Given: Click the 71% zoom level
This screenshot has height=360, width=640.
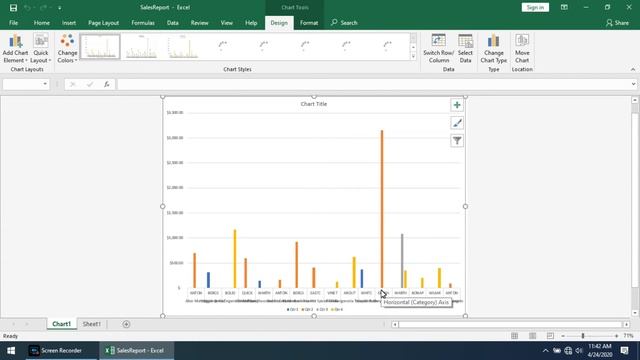Looking at the screenshot, I should tap(628, 336).
